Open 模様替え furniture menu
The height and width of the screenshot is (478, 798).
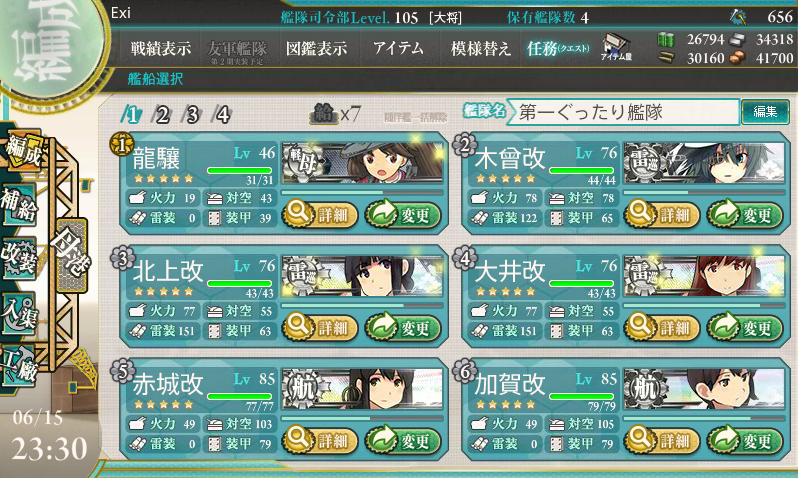(480, 48)
